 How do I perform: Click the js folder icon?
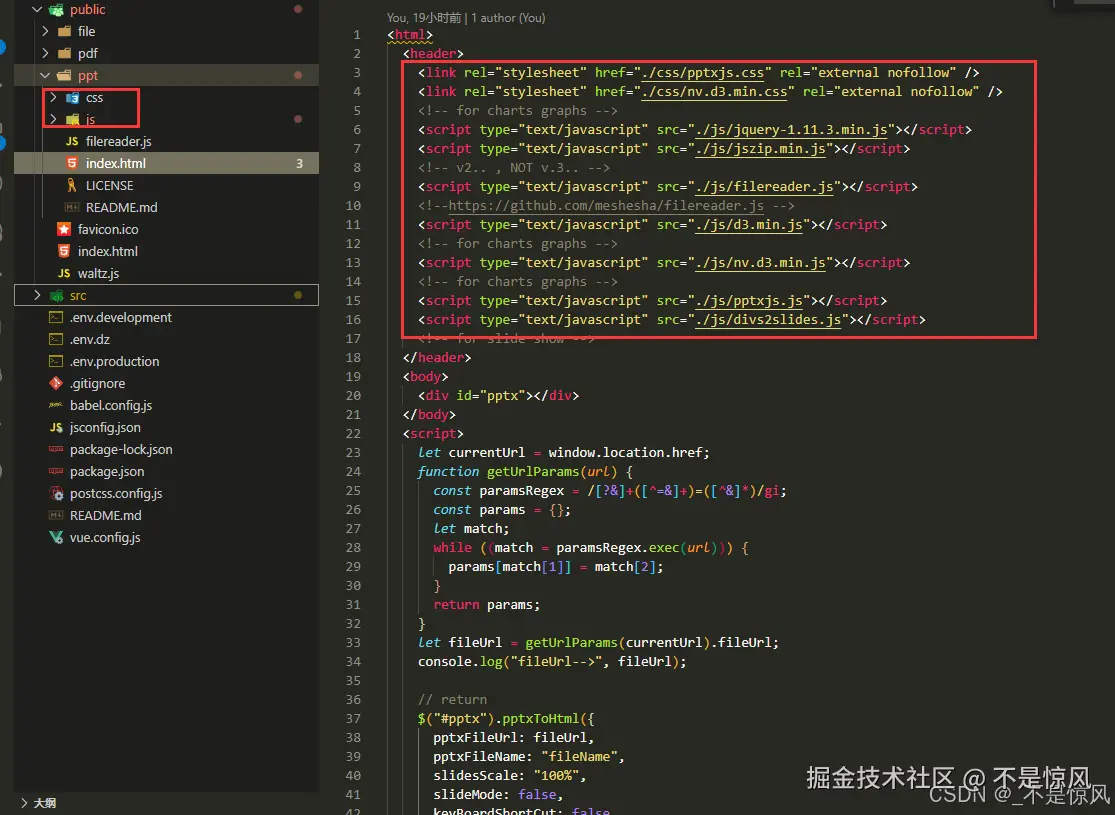[x=72, y=119]
